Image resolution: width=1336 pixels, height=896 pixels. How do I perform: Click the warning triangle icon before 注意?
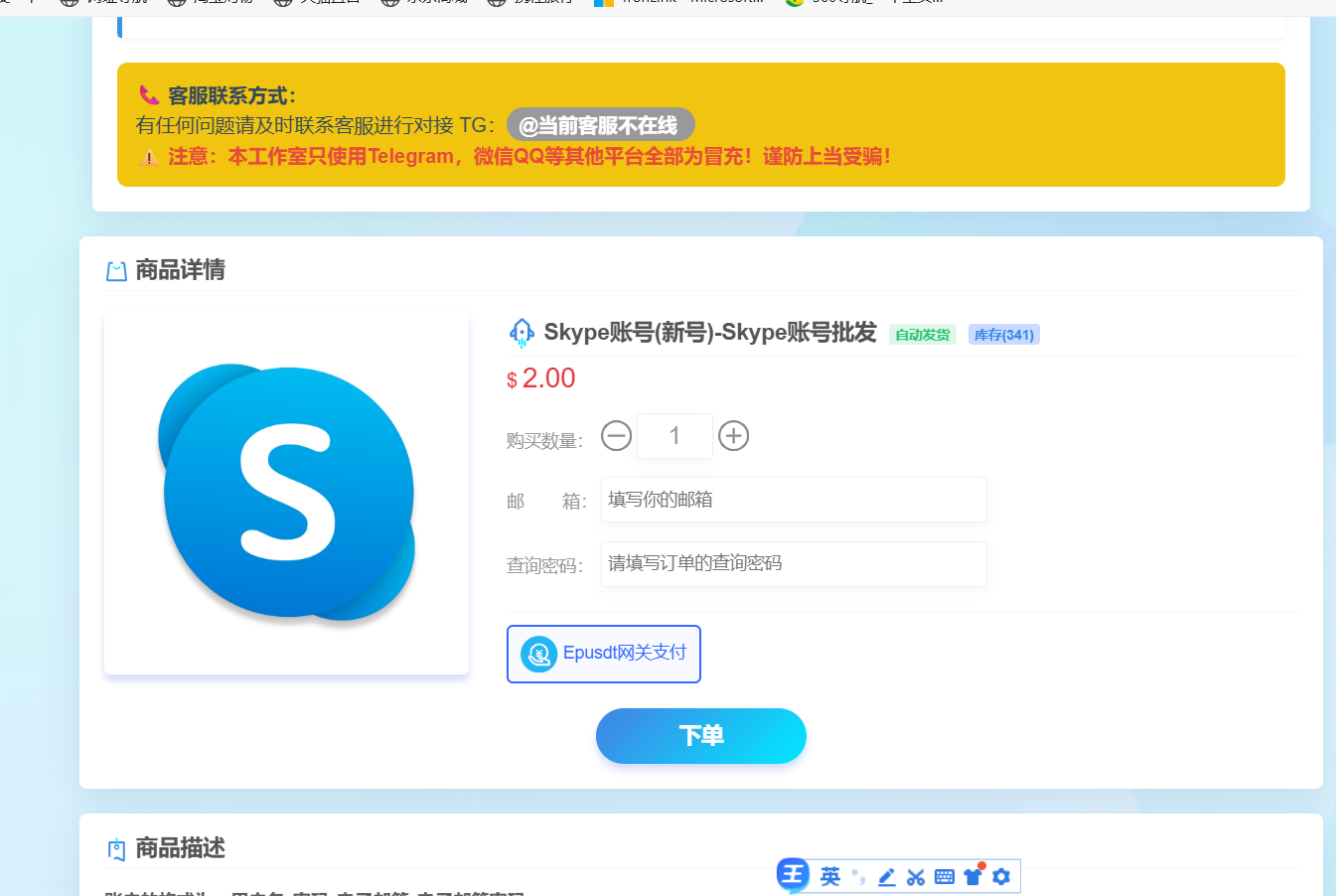coord(149,157)
